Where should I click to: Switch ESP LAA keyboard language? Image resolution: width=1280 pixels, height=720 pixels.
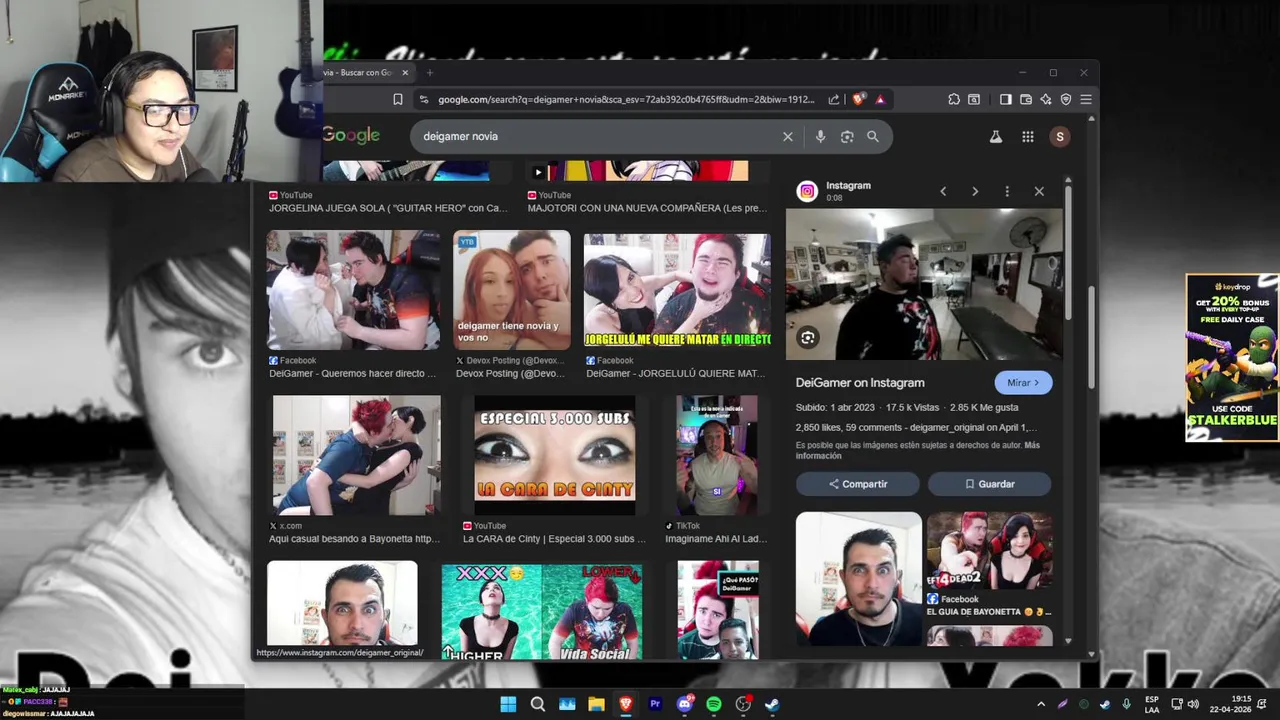click(1152, 704)
